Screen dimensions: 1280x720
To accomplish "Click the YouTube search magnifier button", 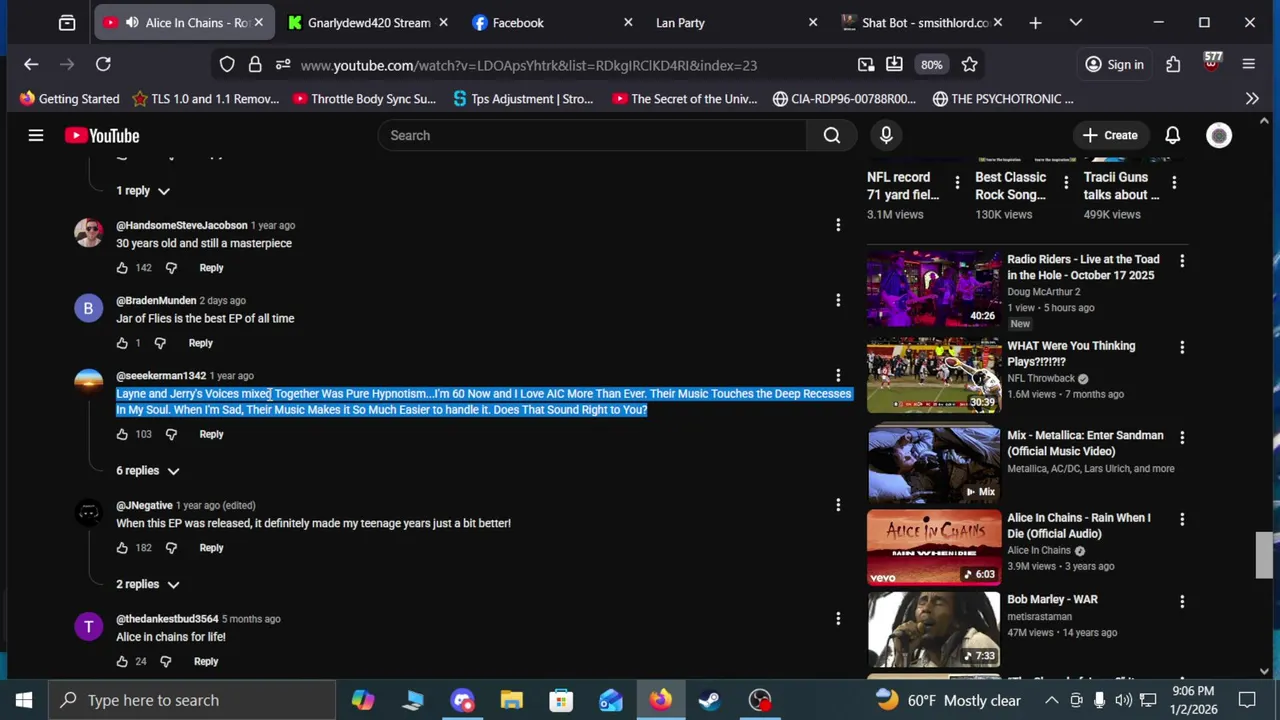I will click(831, 135).
